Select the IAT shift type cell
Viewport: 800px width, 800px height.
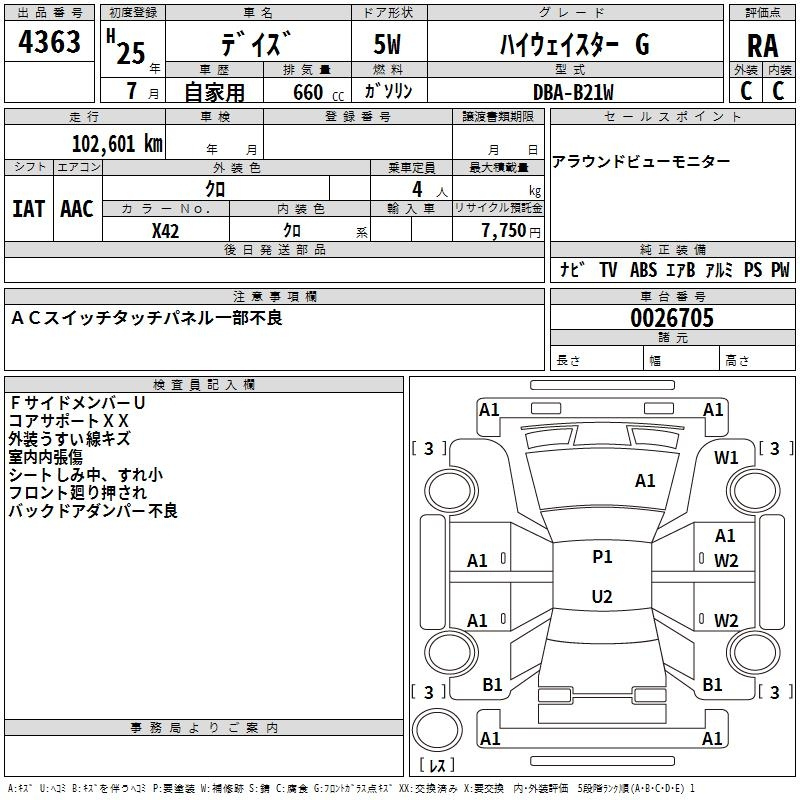(28, 208)
